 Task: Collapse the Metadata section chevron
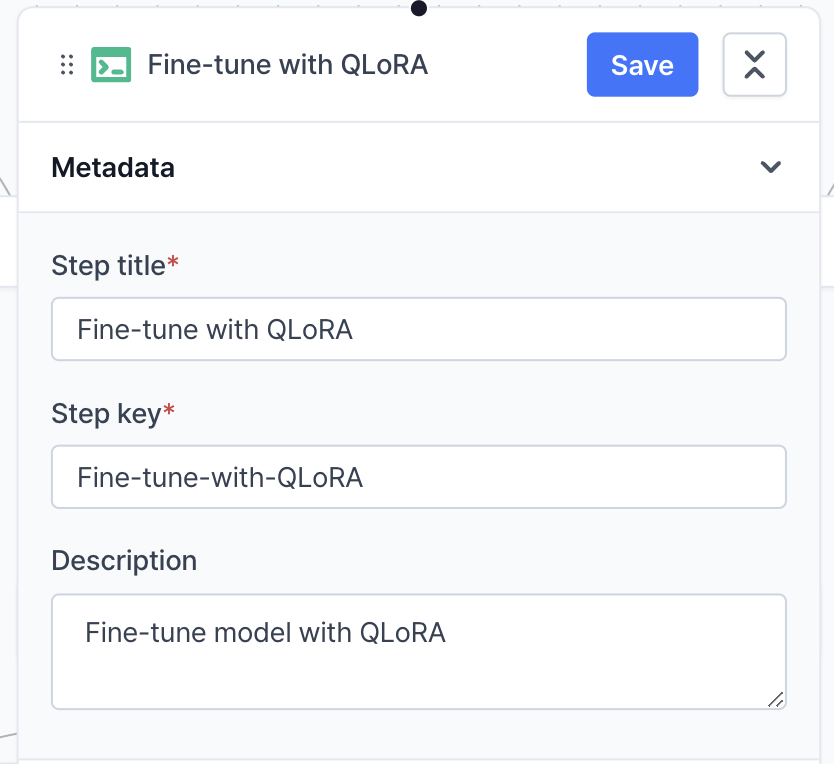pyautogui.click(x=770, y=167)
